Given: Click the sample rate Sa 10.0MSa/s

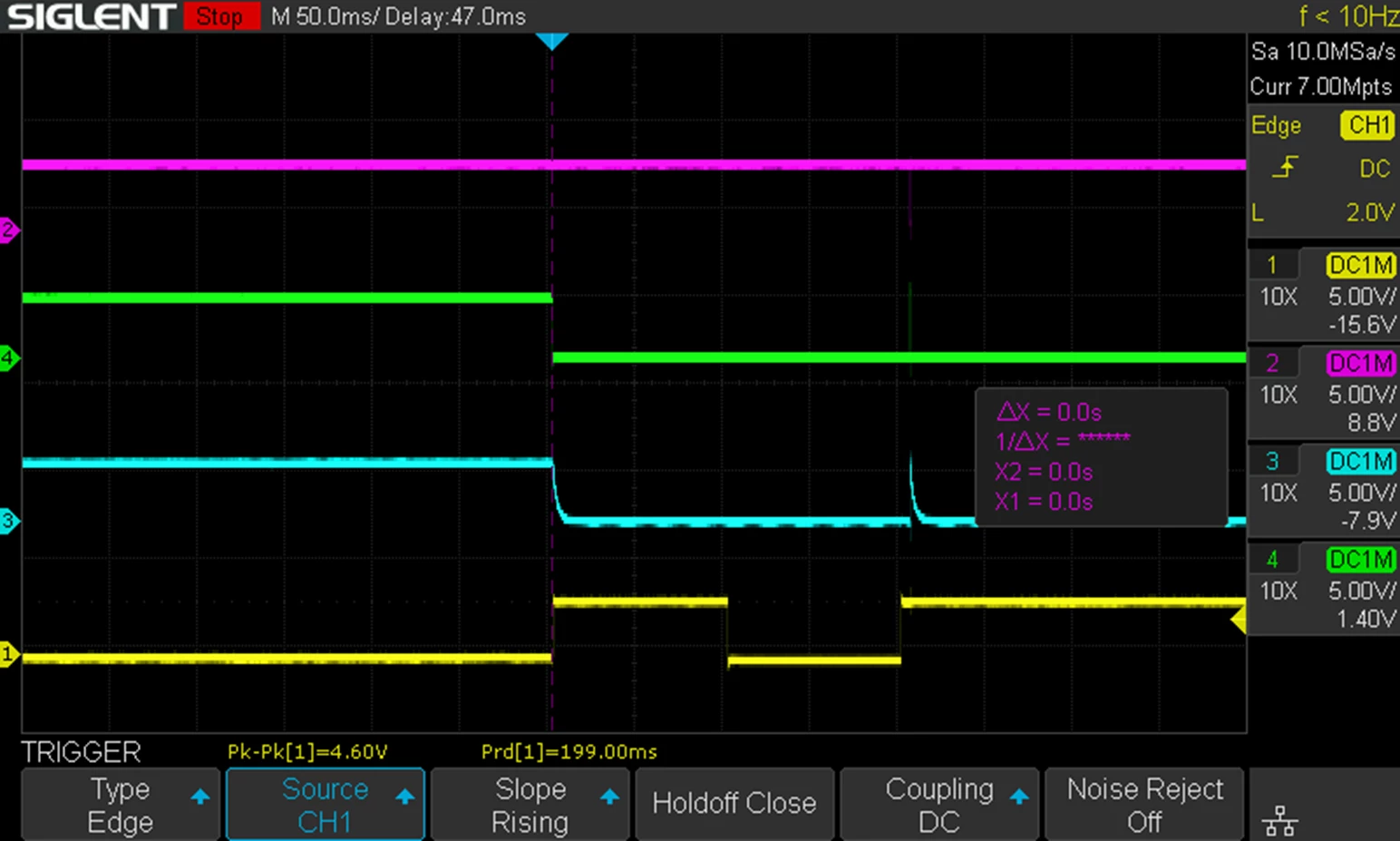Looking at the screenshot, I should point(1323,52).
